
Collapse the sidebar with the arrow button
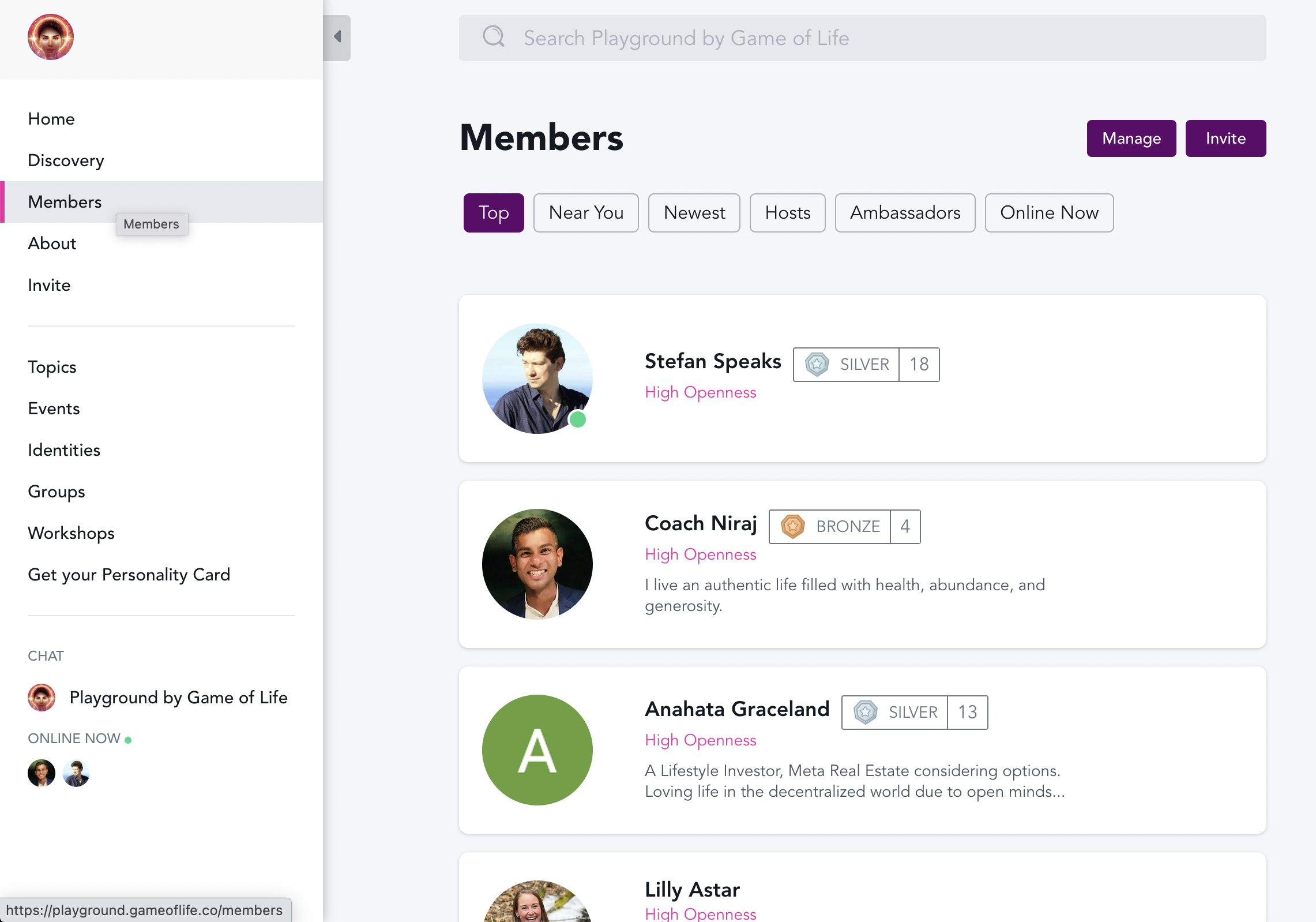click(337, 37)
